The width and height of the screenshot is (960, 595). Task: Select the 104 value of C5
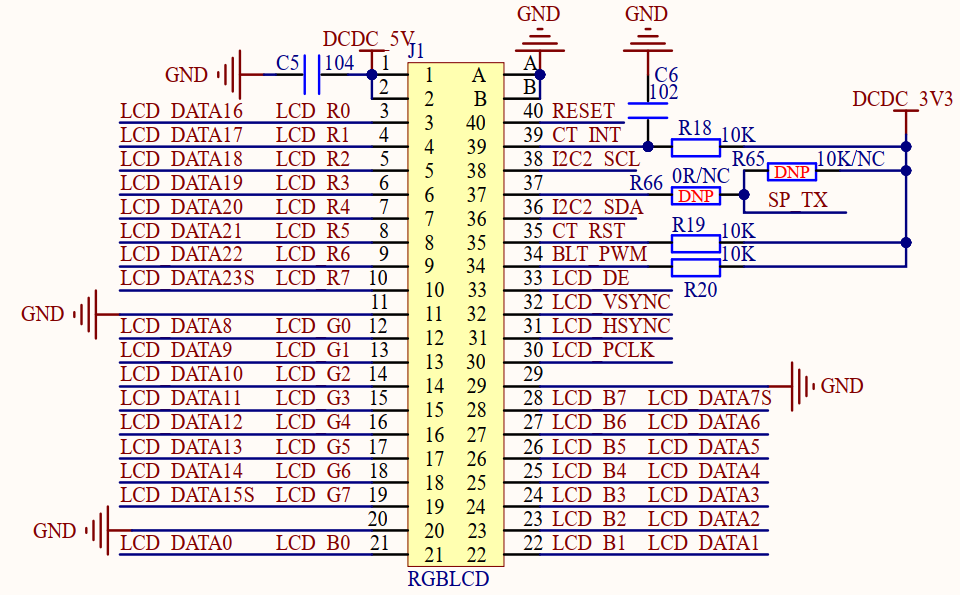339,62
